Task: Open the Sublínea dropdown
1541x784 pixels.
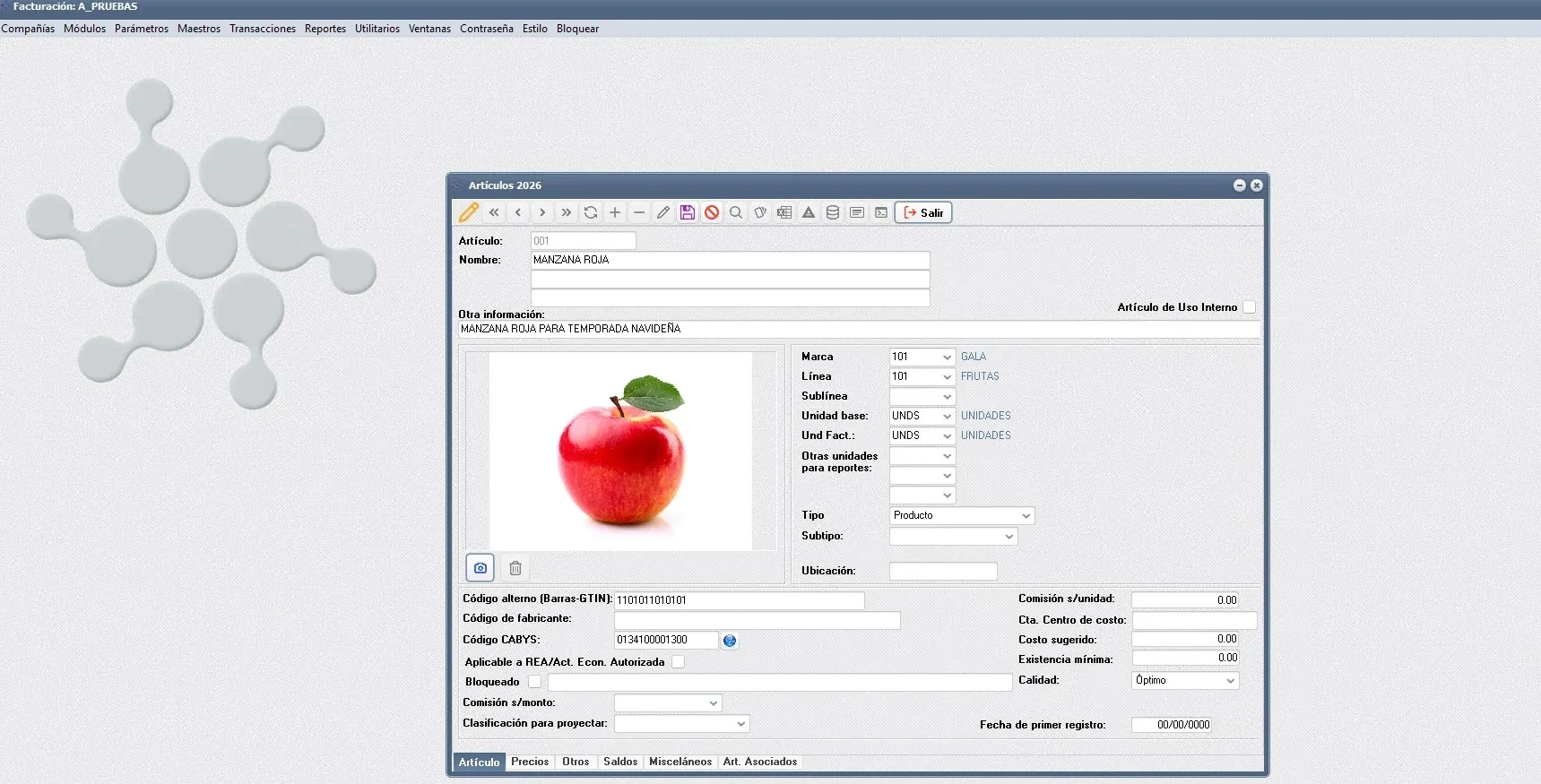Action: 947,396
